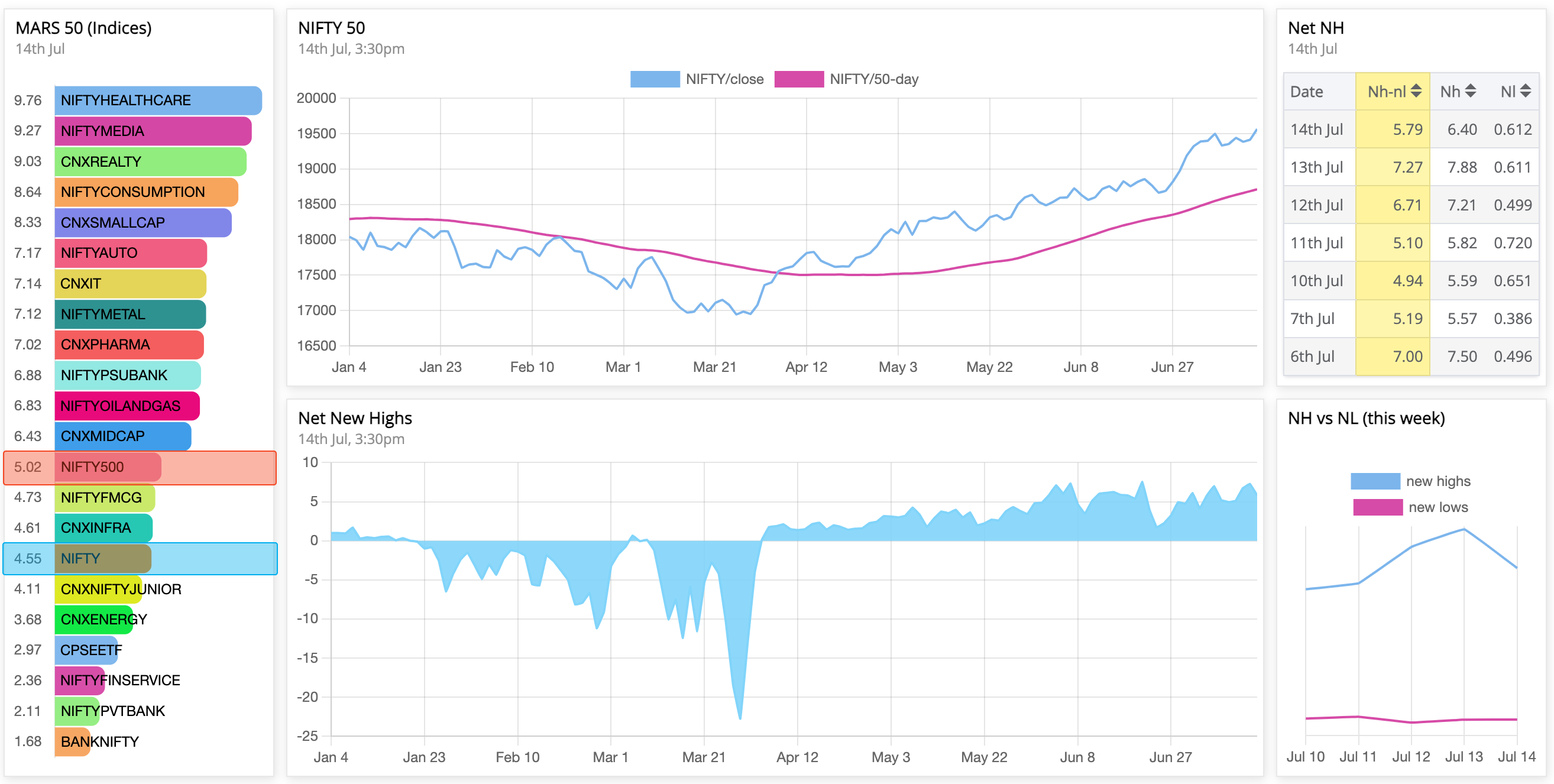Select the CNXMIDCAP bar

123,436
